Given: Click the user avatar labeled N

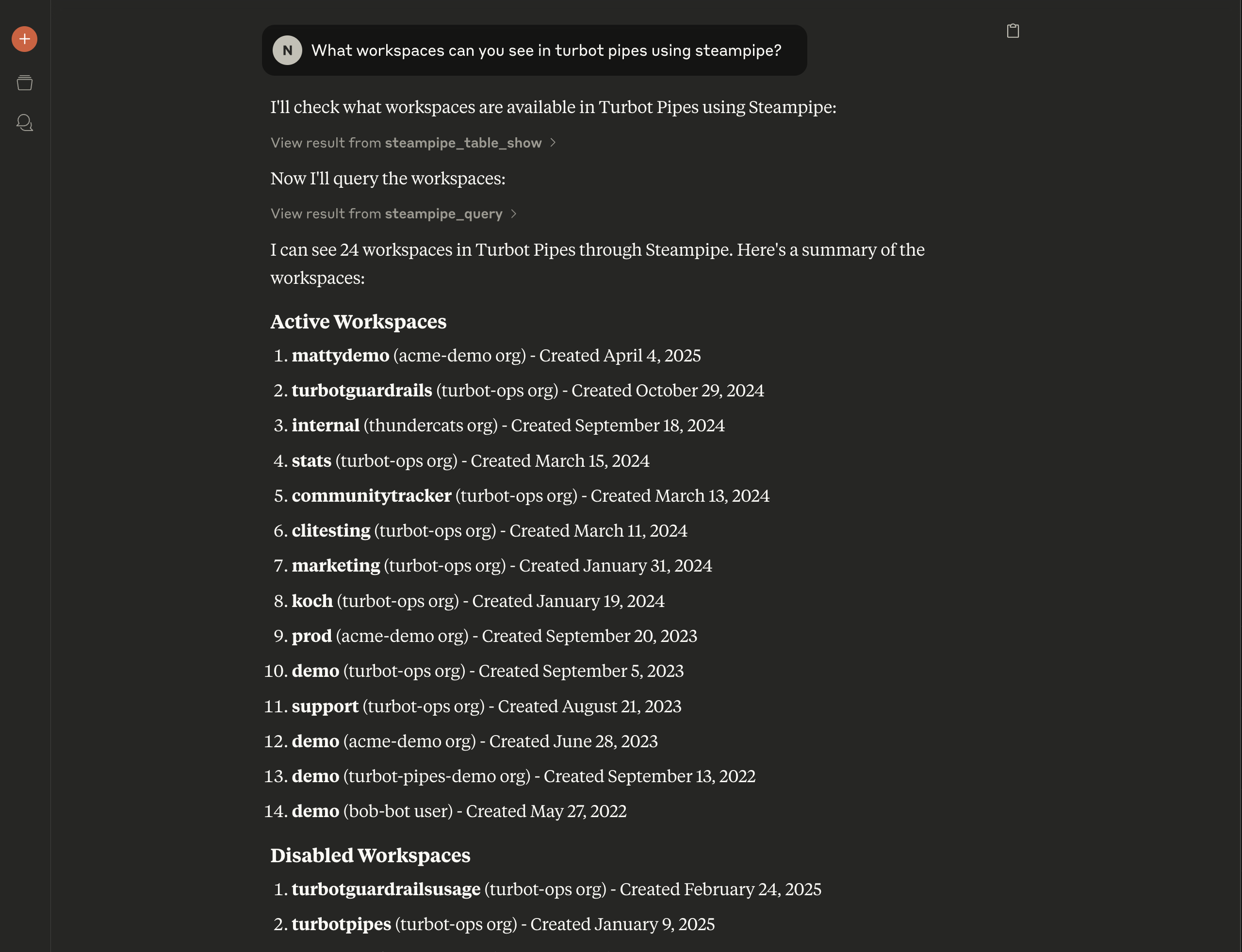Looking at the screenshot, I should (287, 50).
